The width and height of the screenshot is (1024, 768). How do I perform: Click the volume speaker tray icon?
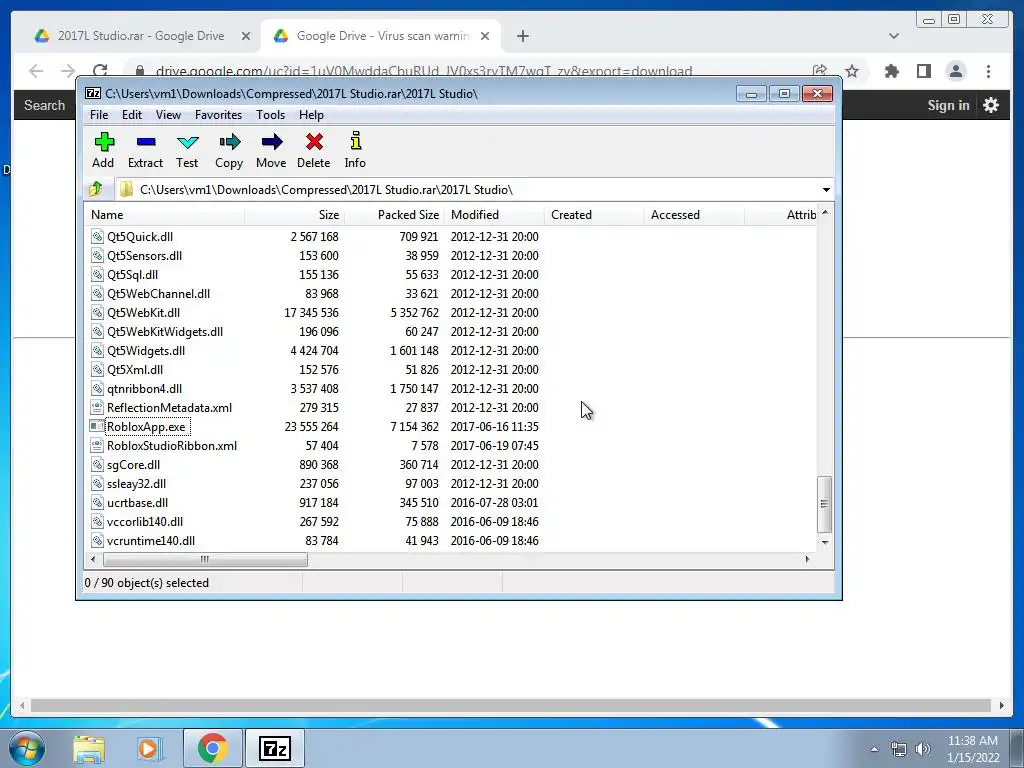[922, 749]
